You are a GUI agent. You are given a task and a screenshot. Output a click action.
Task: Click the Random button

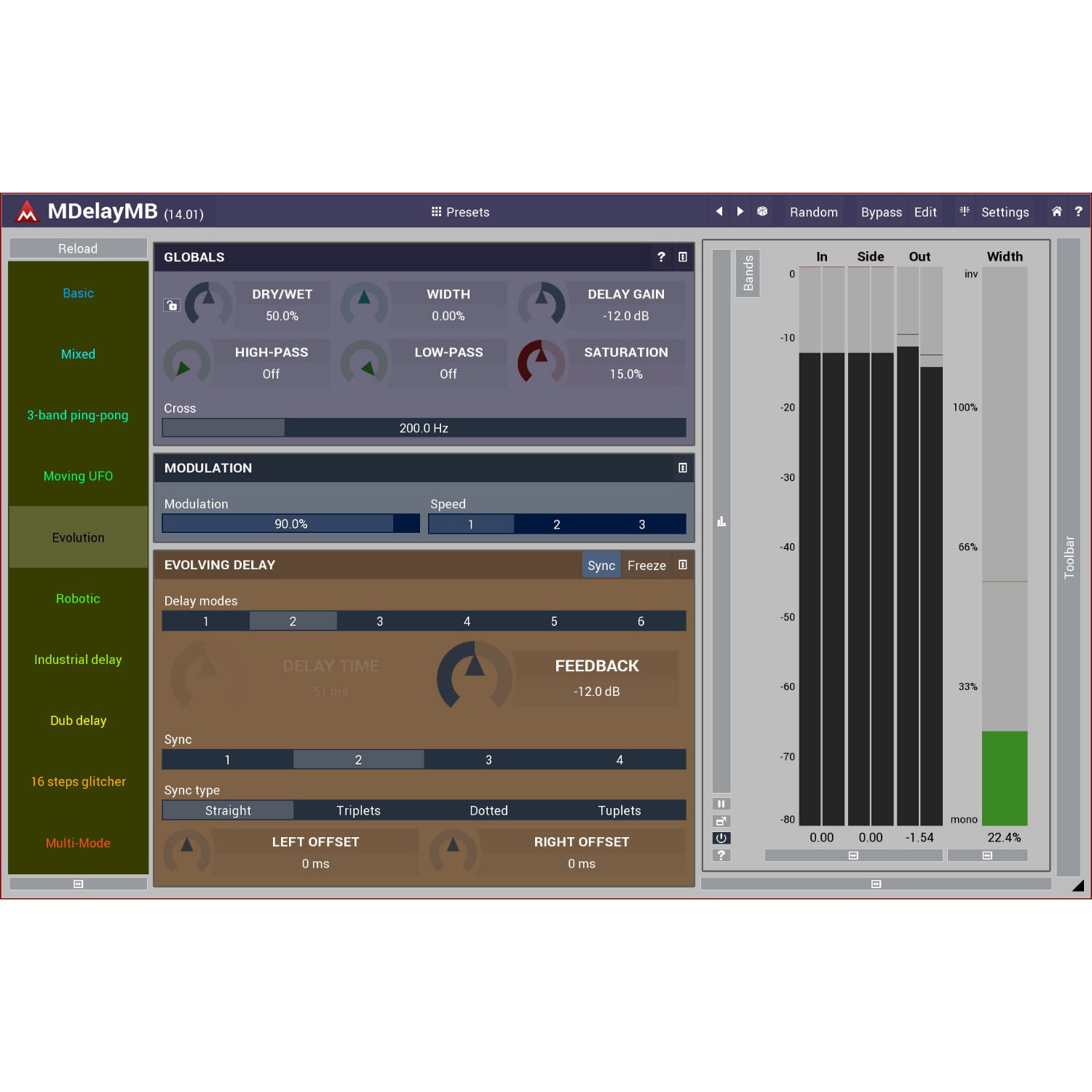(x=813, y=212)
